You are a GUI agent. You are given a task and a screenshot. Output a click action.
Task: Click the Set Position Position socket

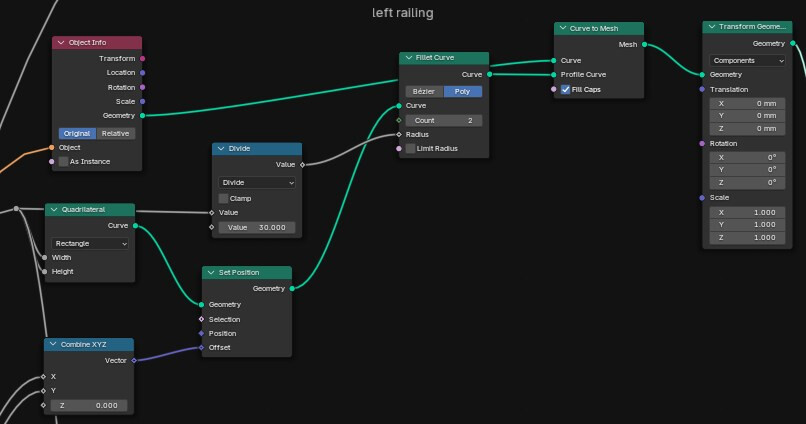(202, 334)
